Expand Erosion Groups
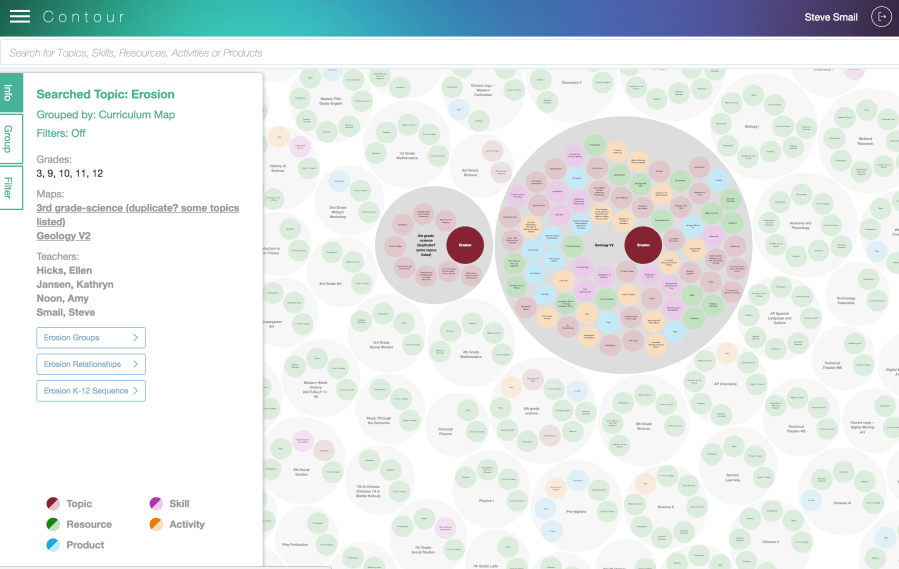Image resolution: width=899 pixels, height=569 pixels. (91, 338)
